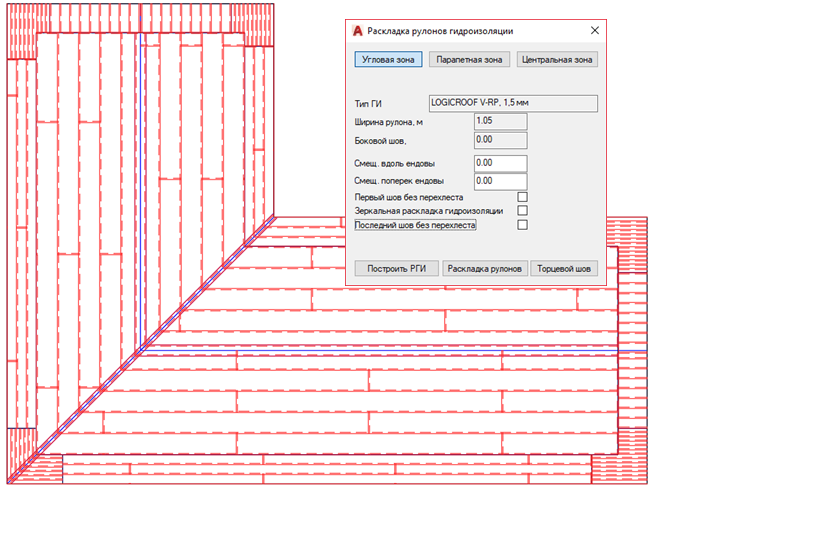Click the Раскладка рулонов button
Viewport: 829px width, 533px height.
point(484,268)
